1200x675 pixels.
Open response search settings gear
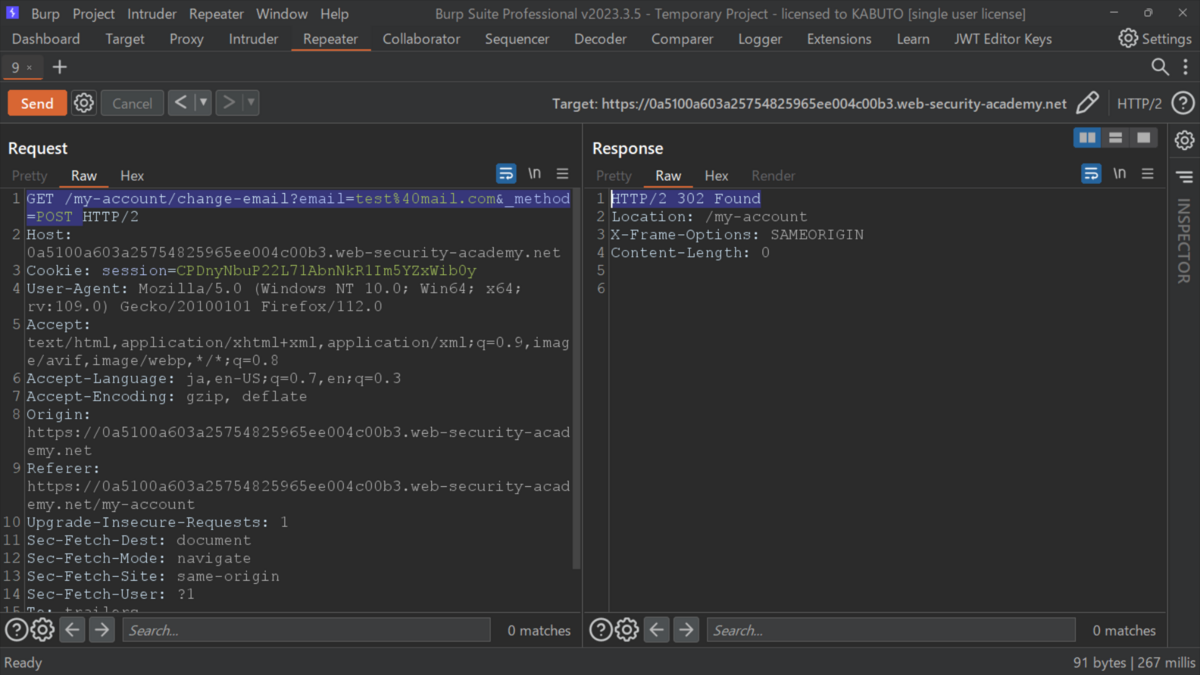pos(627,630)
